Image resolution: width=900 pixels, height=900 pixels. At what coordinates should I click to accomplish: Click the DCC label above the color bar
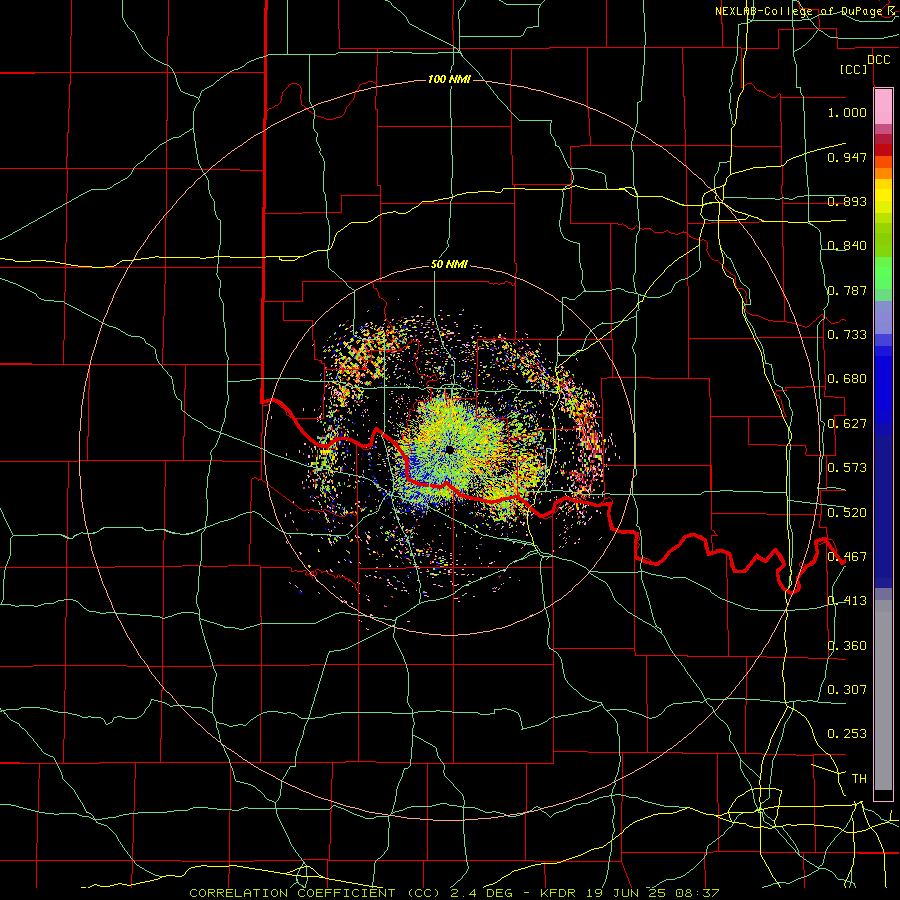point(878,60)
